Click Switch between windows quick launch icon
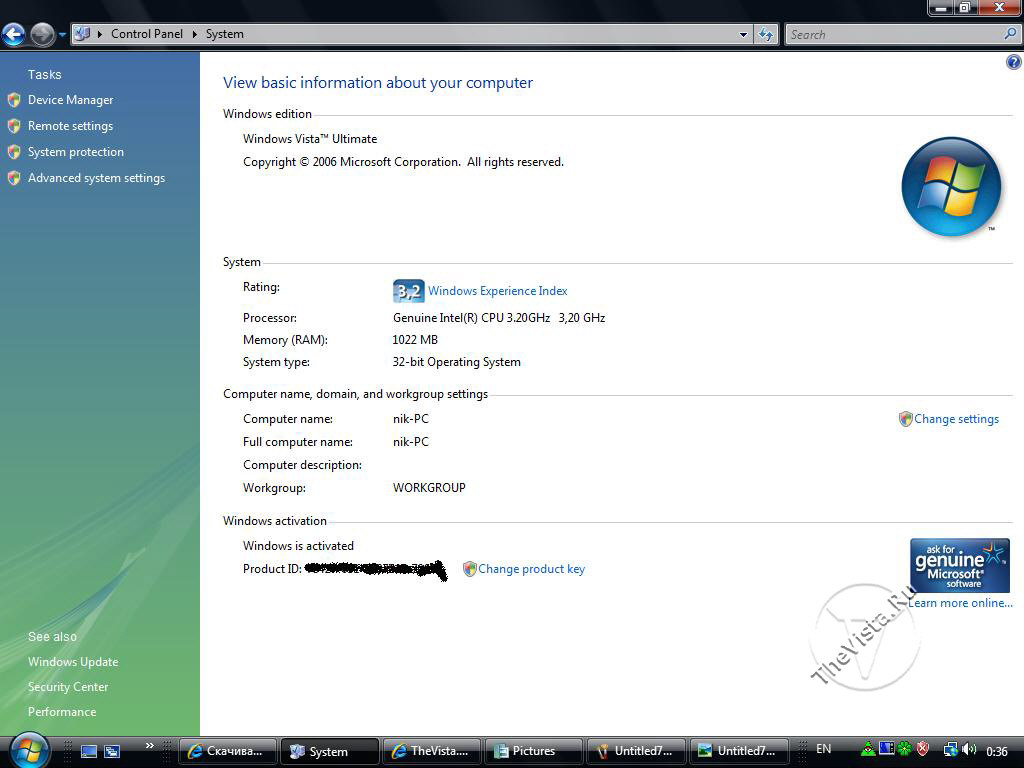The width and height of the screenshot is (1024, 768). pyautogui.click(x=112, y=752)
